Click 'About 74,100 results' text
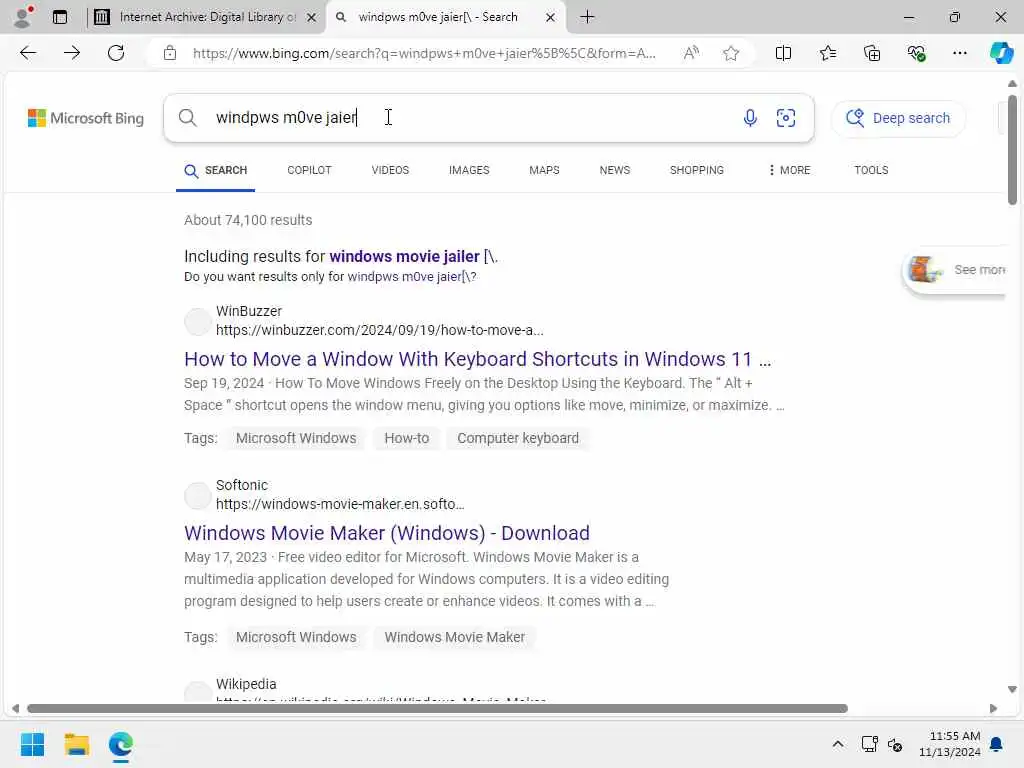Viewport: 1024px width, 768px height. [x=248, y=221]
